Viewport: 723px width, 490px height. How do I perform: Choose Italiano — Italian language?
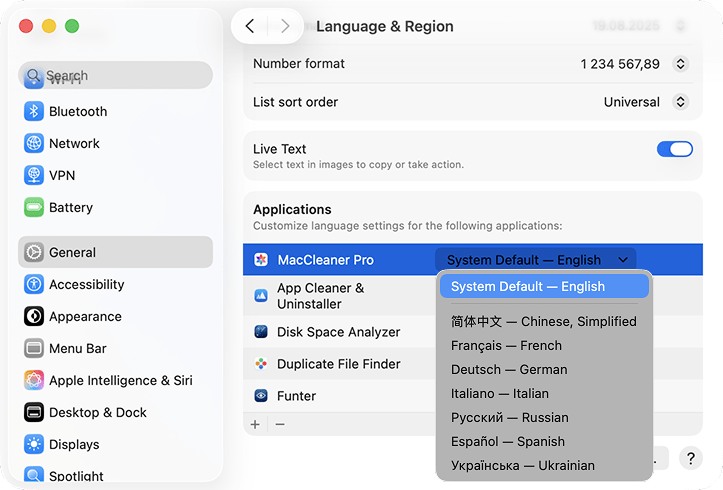click(544, 393)
